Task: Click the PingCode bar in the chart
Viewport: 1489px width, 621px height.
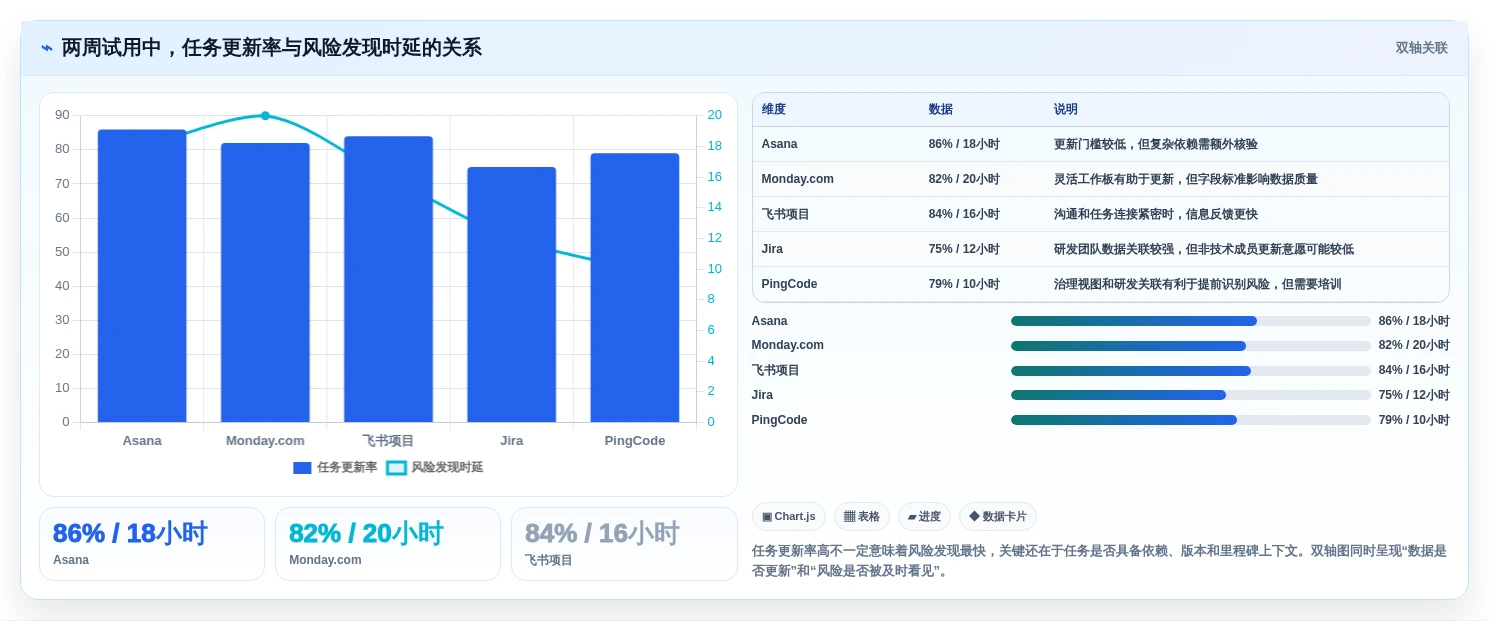Action: [634, 288]
